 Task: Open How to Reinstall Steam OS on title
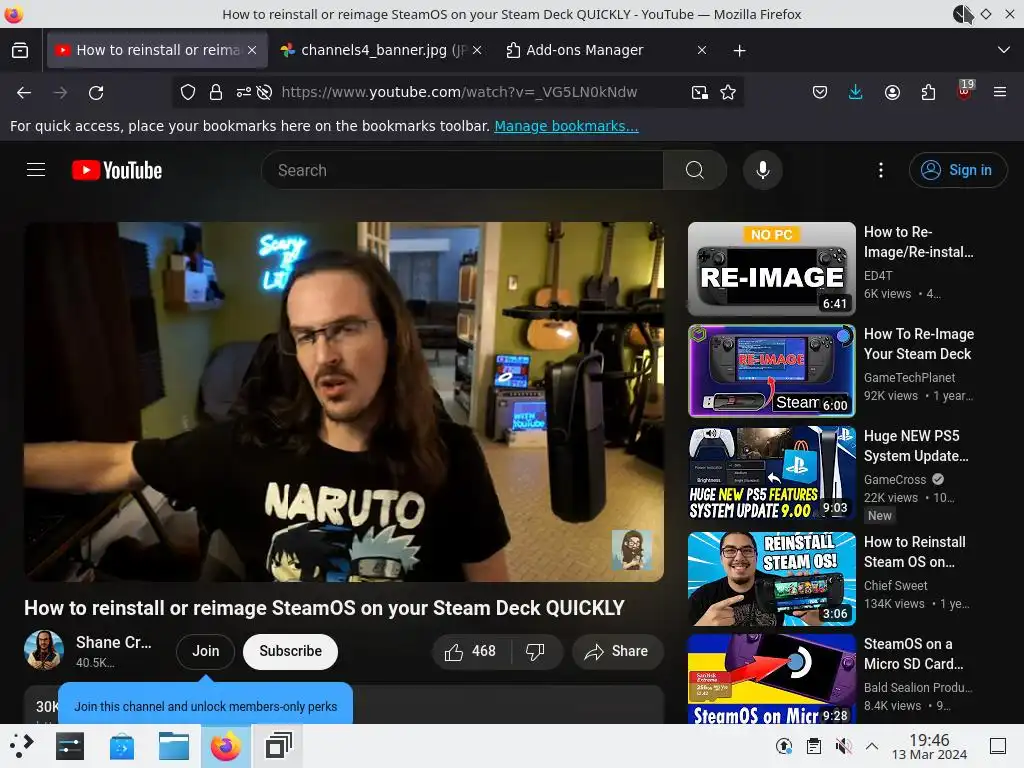coord(914,552)
